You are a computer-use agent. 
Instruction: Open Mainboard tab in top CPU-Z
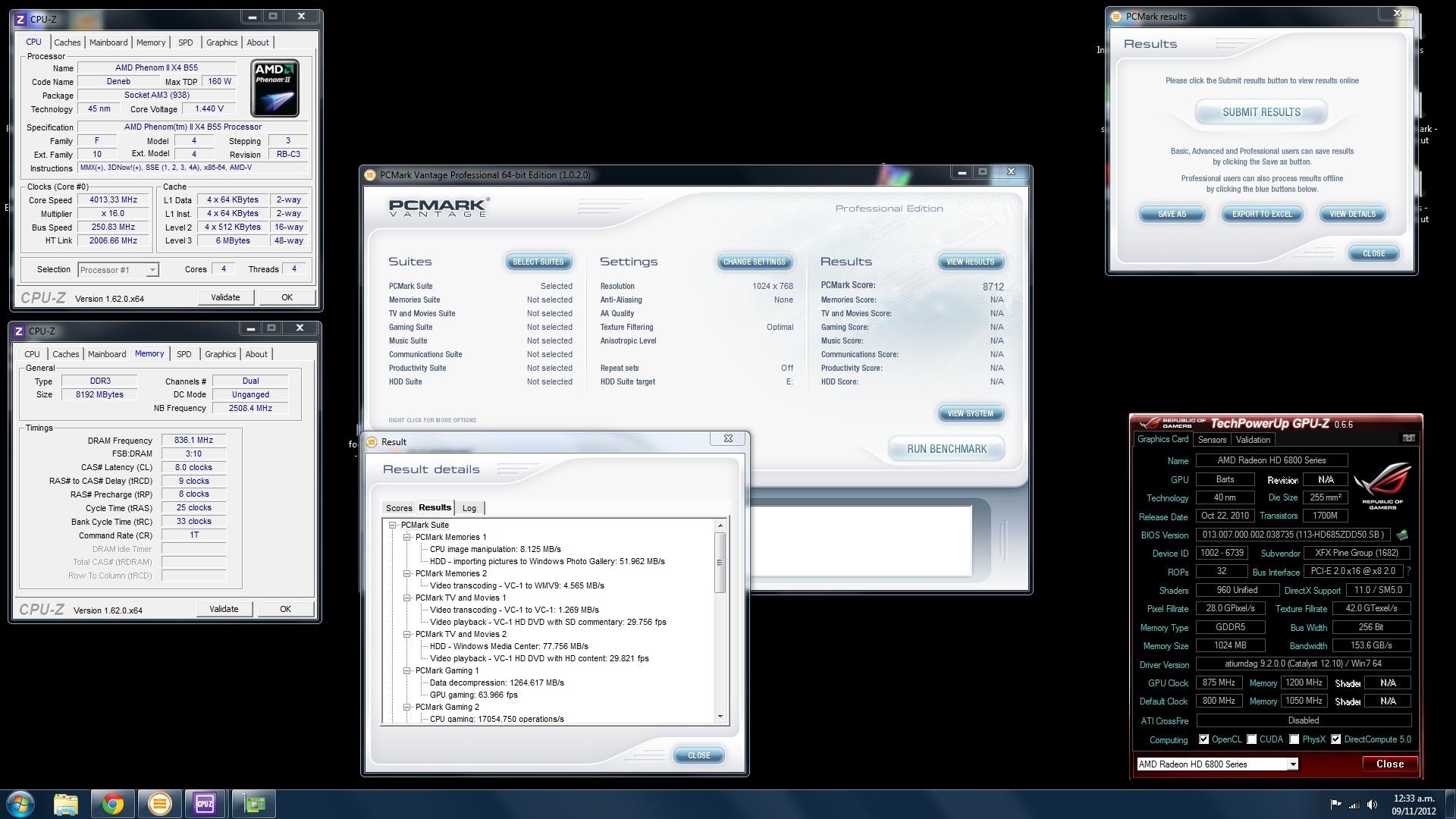click(x=108, y=42)
